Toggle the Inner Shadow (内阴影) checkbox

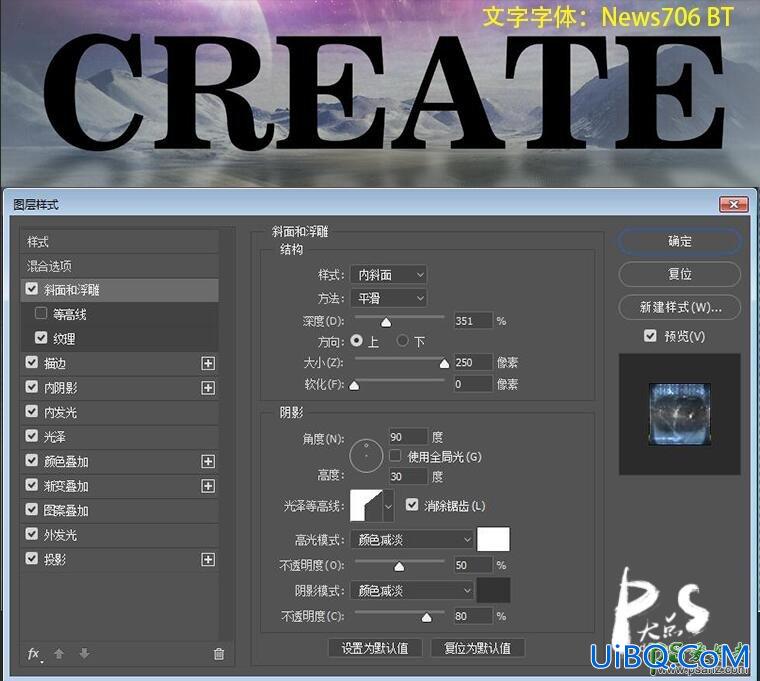click(32, 387)
